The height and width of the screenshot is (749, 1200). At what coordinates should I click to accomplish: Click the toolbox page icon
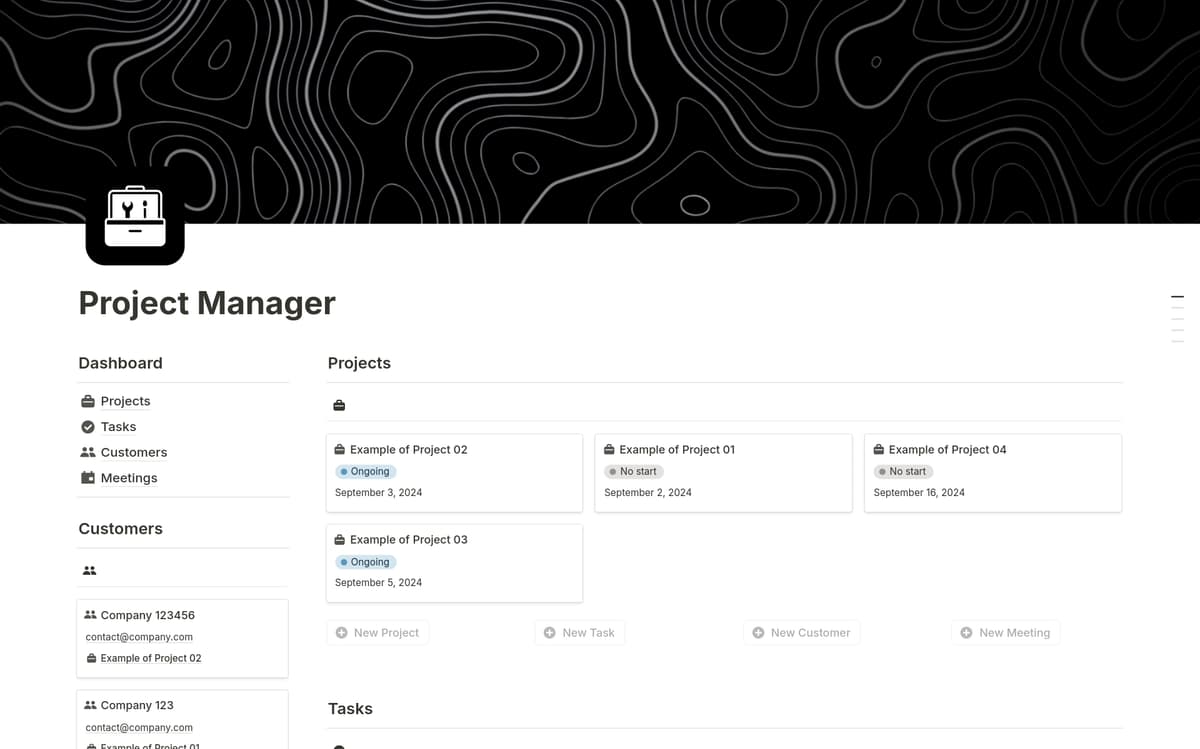(135, 216)
